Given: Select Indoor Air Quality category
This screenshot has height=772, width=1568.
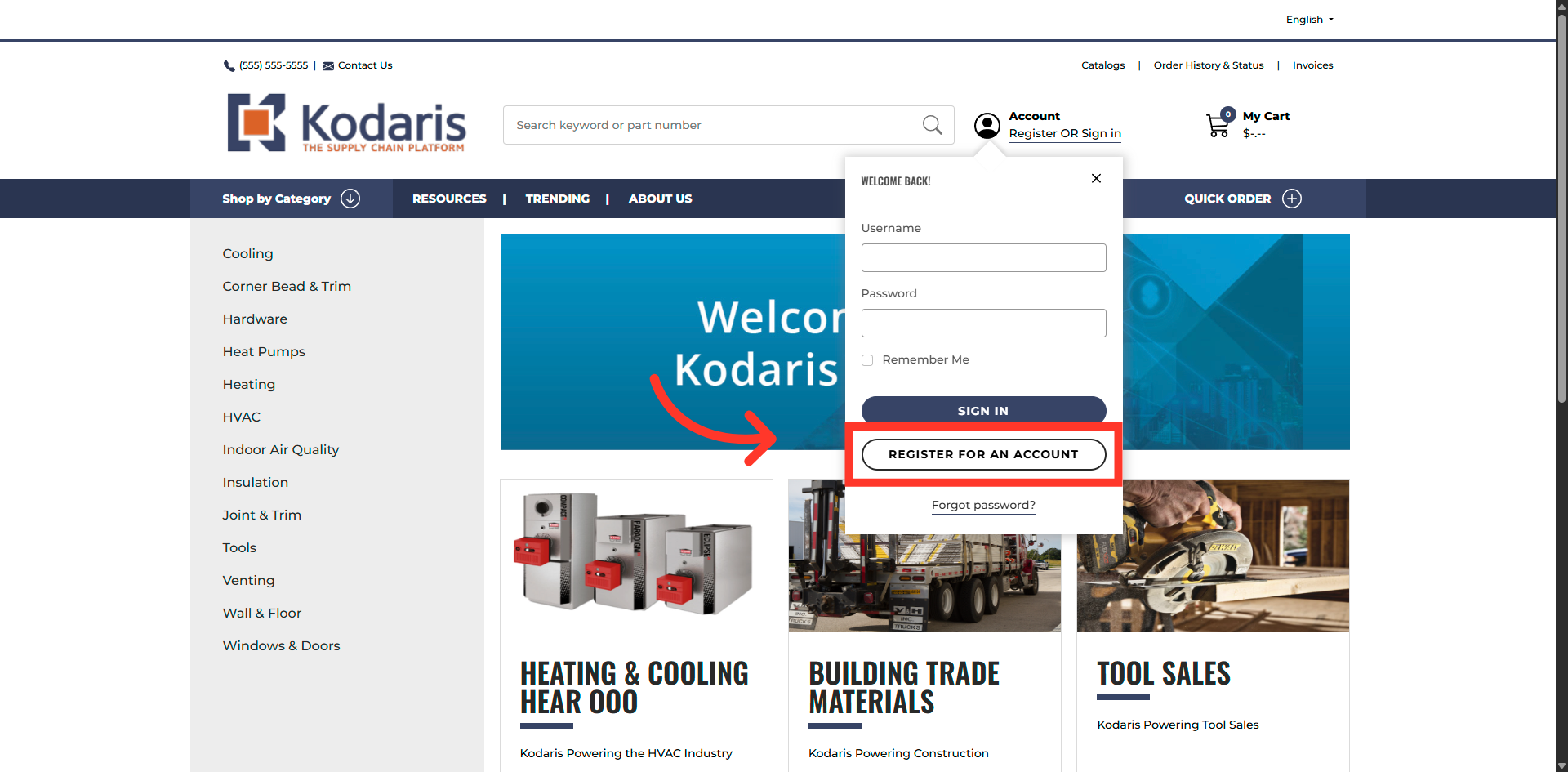Looking at the screenshot, I should pos(280,450).
